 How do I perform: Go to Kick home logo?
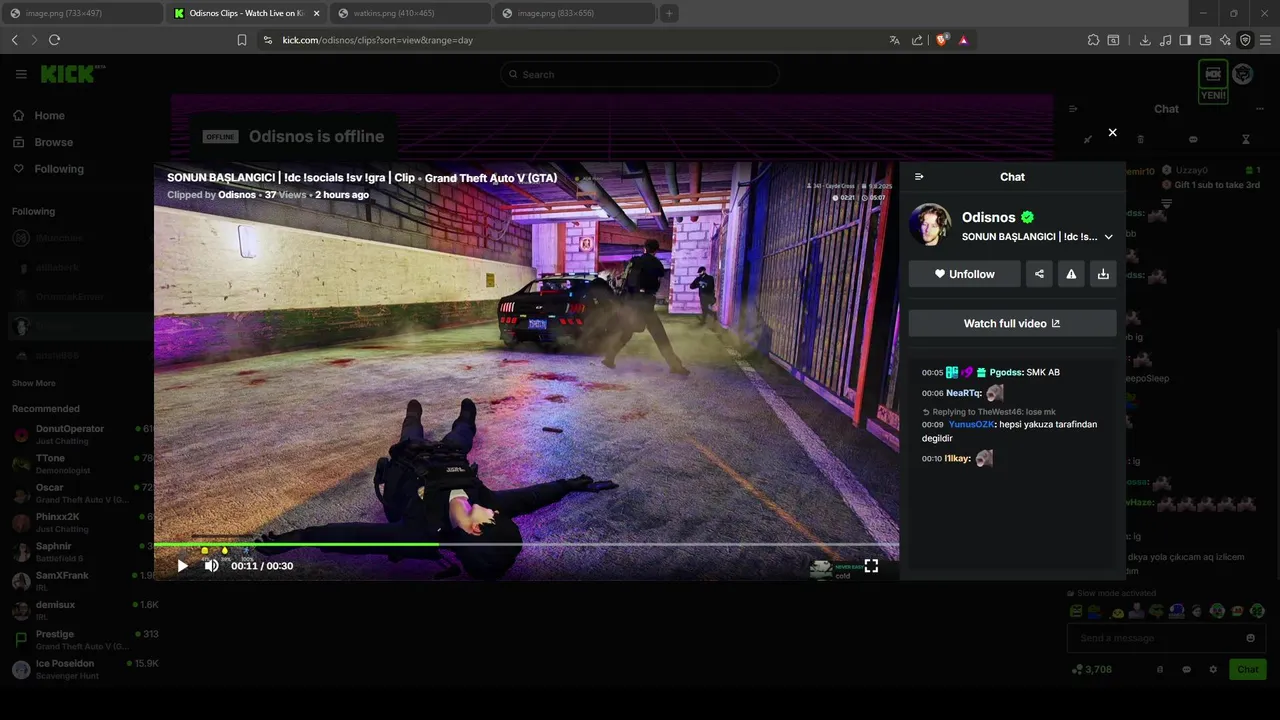pos(73,74)
